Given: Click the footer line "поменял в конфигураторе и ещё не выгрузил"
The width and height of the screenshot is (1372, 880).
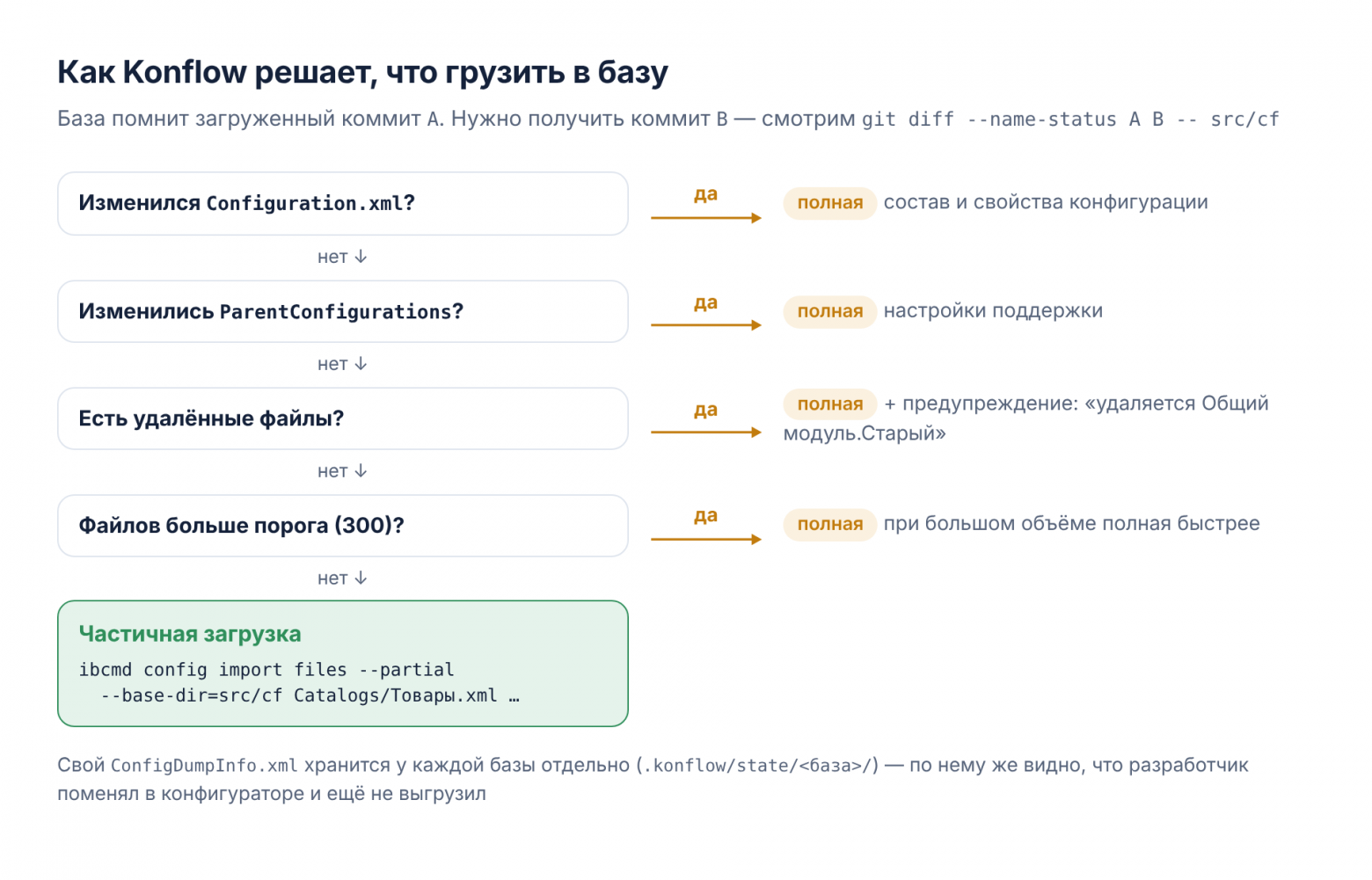Looking at the screenshot, I should point(272,794).
